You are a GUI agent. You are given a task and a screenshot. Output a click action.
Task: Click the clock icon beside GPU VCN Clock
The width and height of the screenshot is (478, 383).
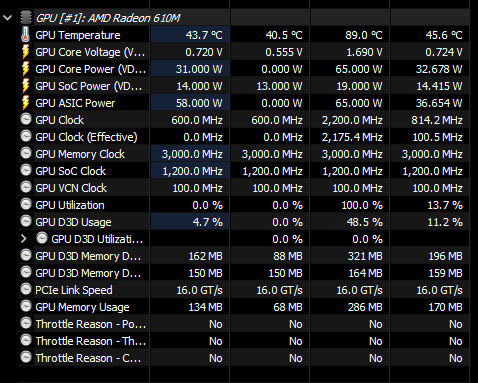[x=26, y=187]
